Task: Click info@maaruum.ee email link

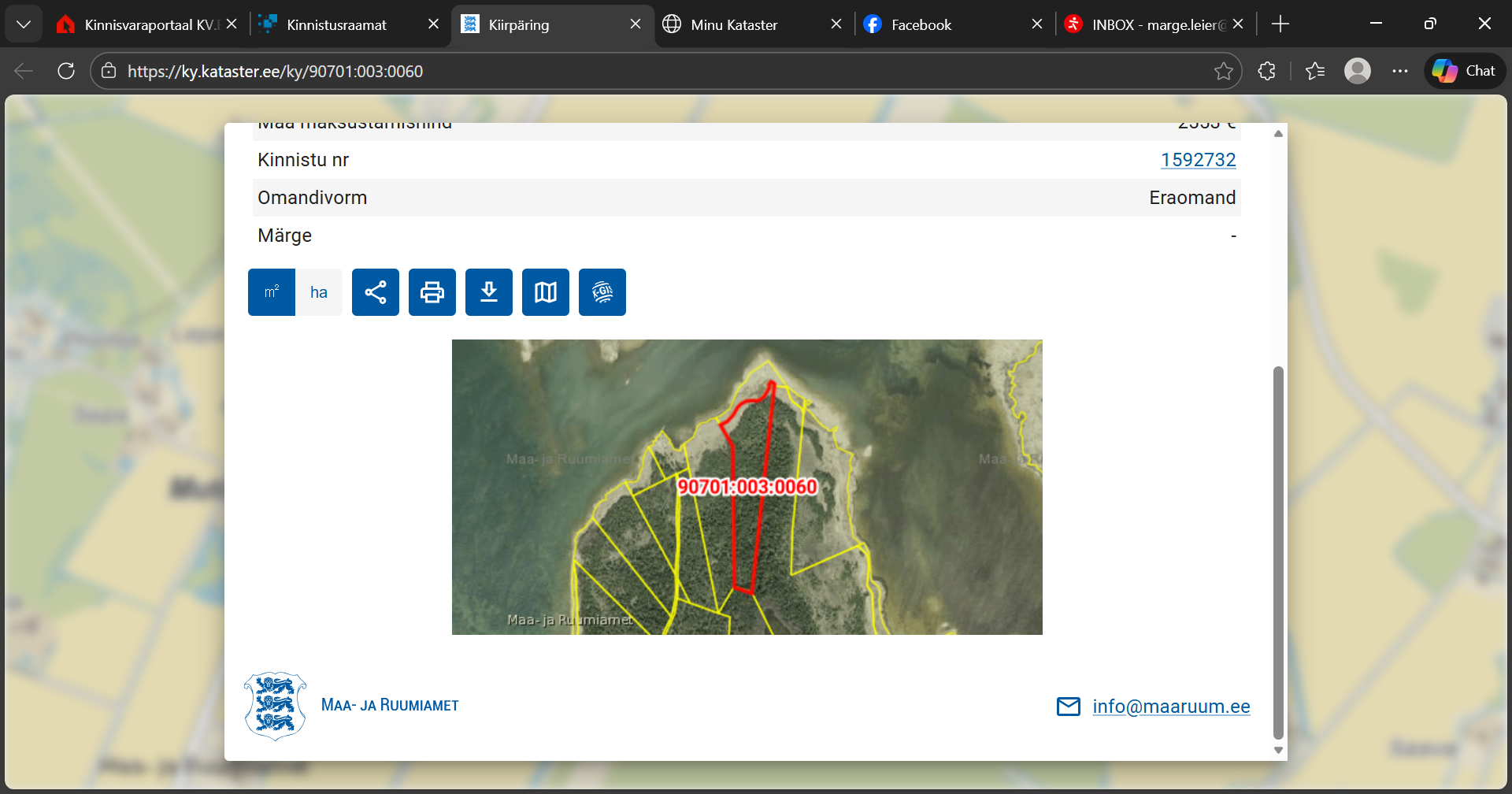Action: pos(1170,707)
